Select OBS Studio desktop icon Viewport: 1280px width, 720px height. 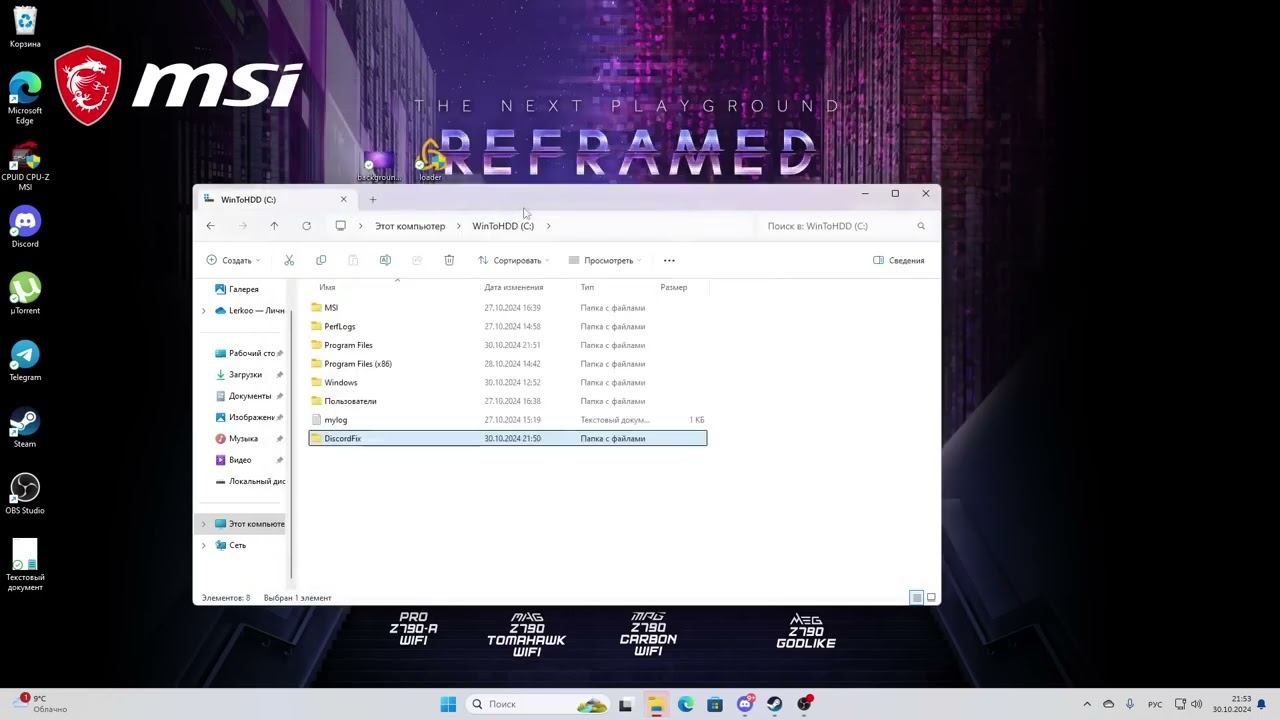point(25,494)
